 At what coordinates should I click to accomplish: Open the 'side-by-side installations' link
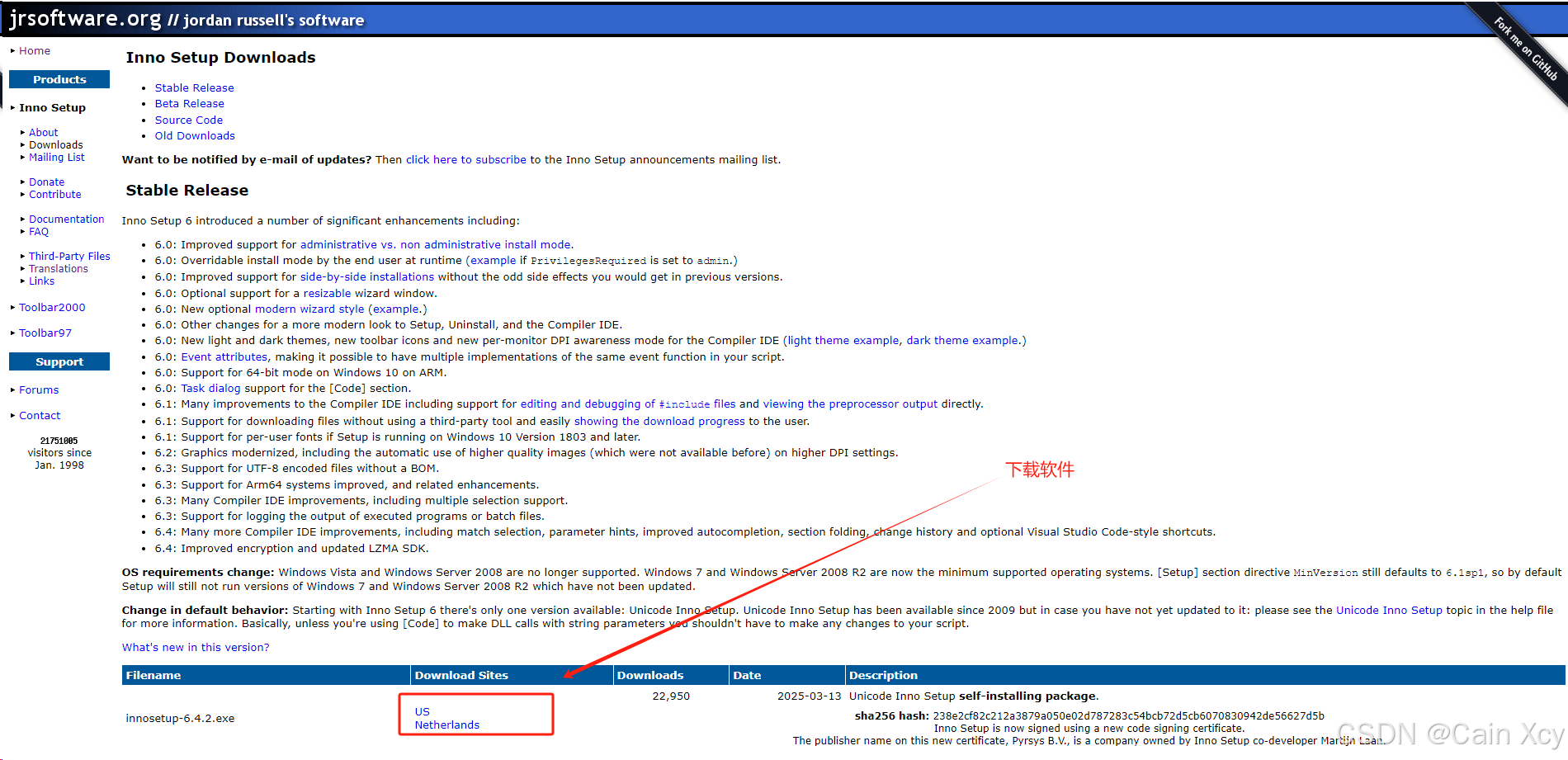[x=366, y=277]
